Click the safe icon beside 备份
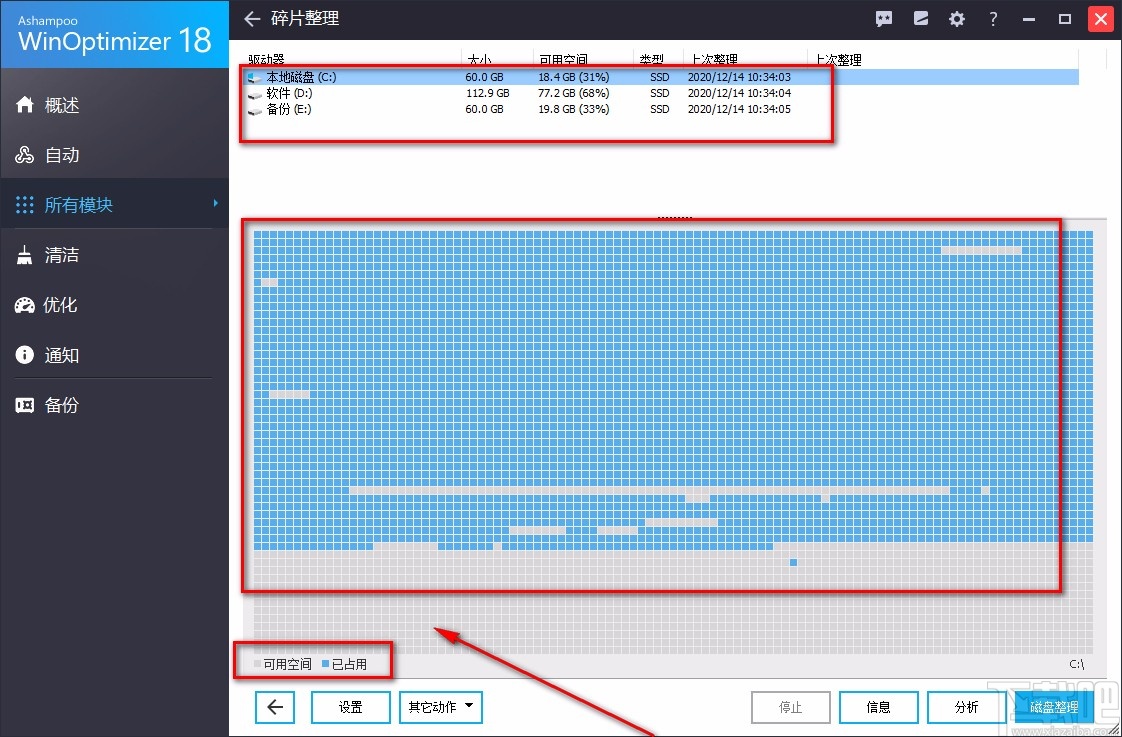The width and height of the screenshot is (1122, 737). pyautogui.click(x=24, y=405)
